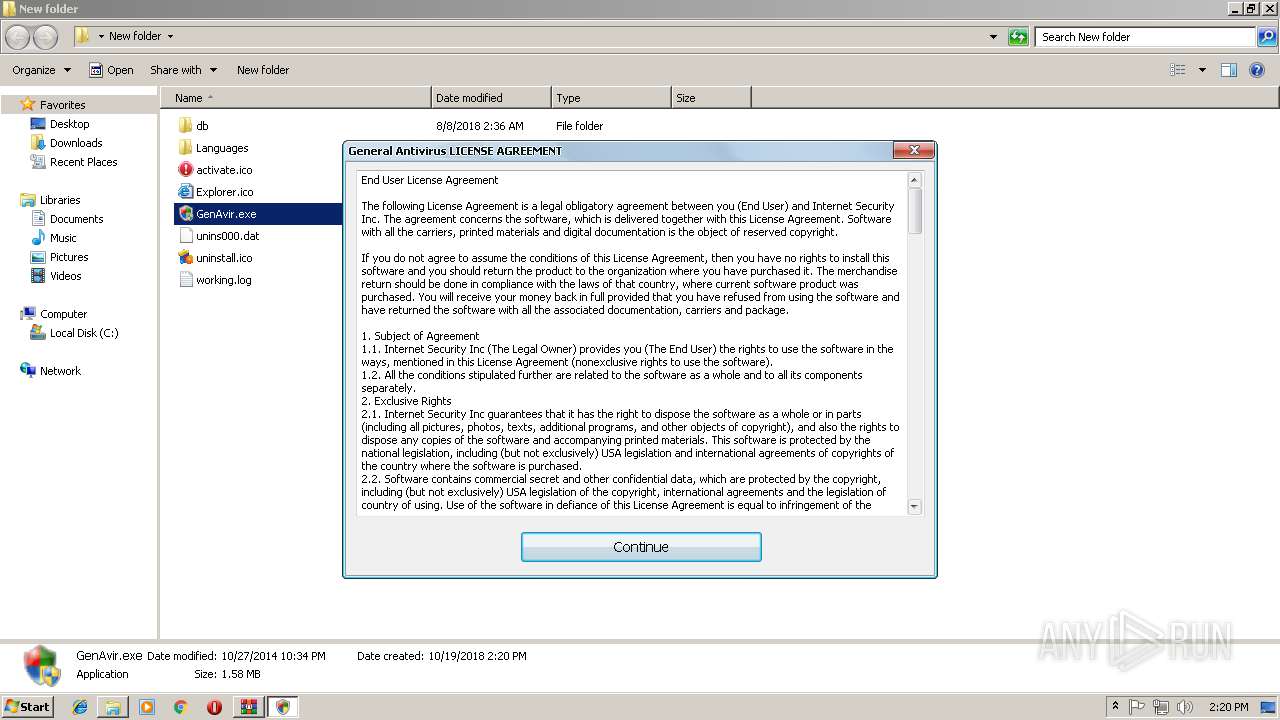
Task: Click the taskbar clock 2:20 PM
Action: (x=1228, y=707)
